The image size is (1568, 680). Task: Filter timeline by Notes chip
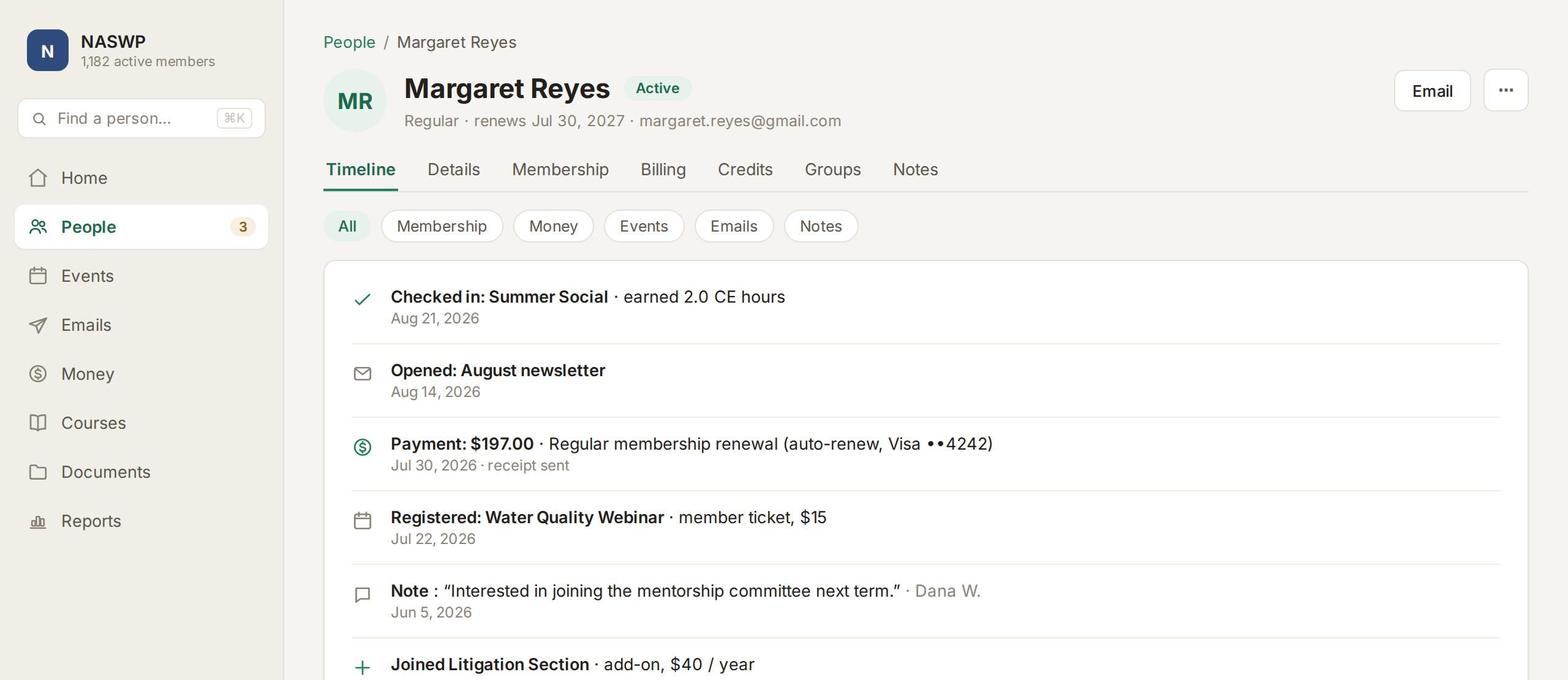[821, 226]
